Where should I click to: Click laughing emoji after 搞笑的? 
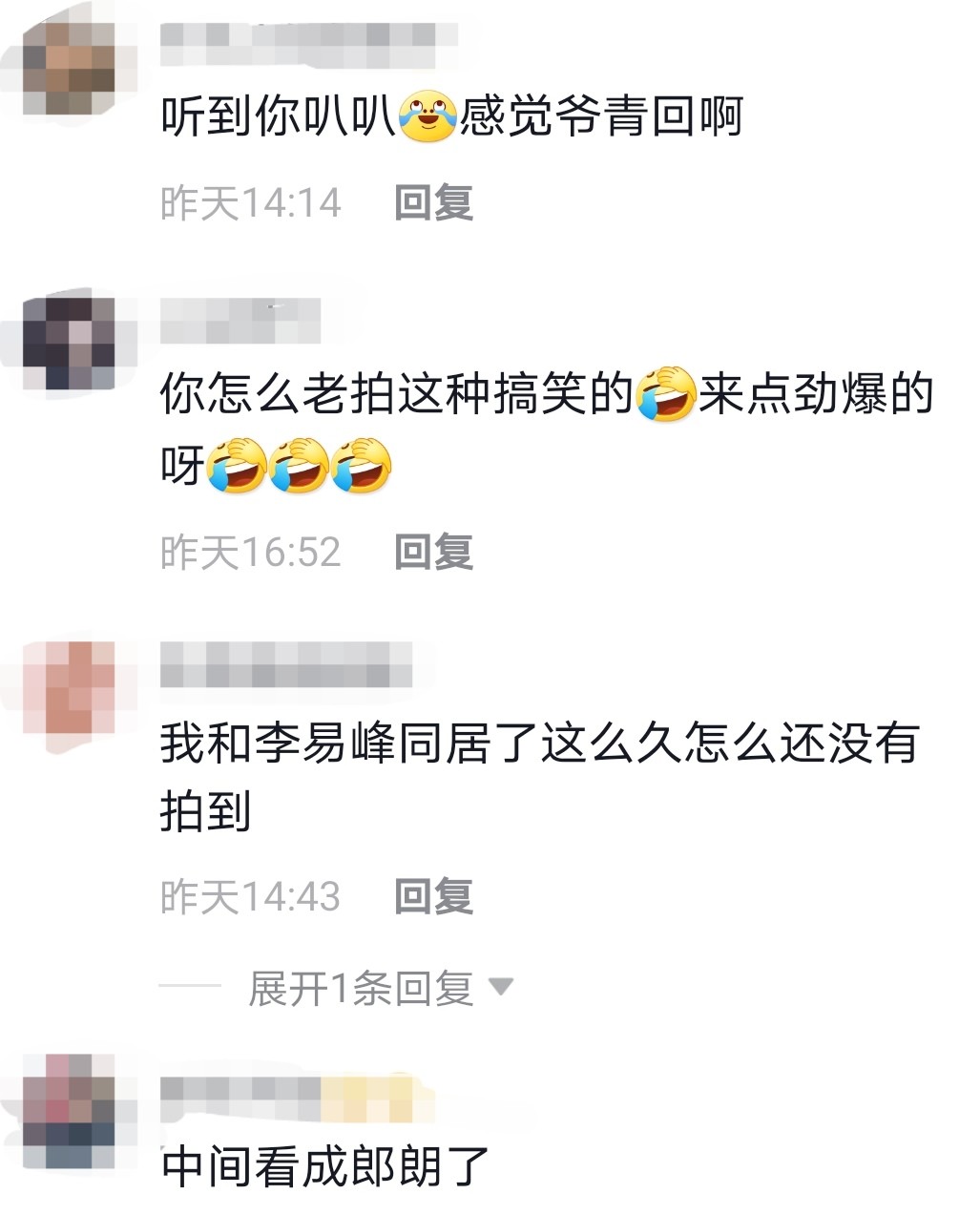[x=666, y=393]
